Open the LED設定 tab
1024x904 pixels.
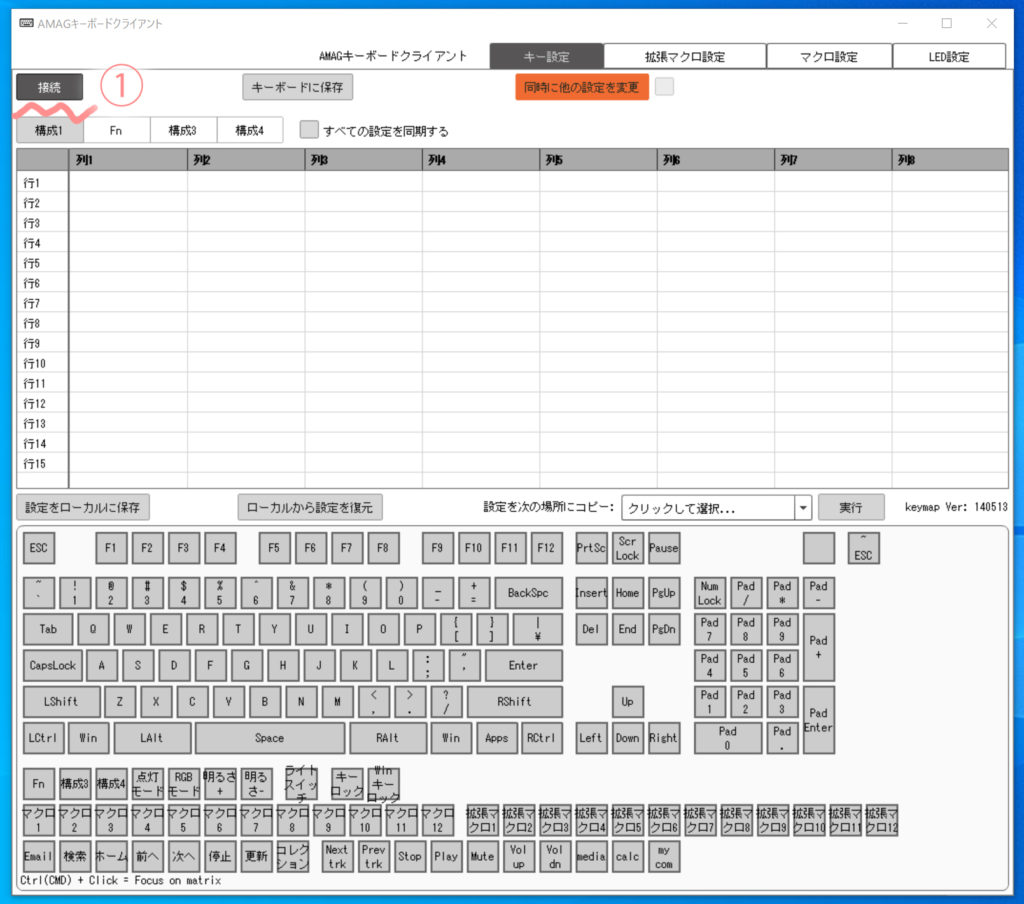coord(948,57)
